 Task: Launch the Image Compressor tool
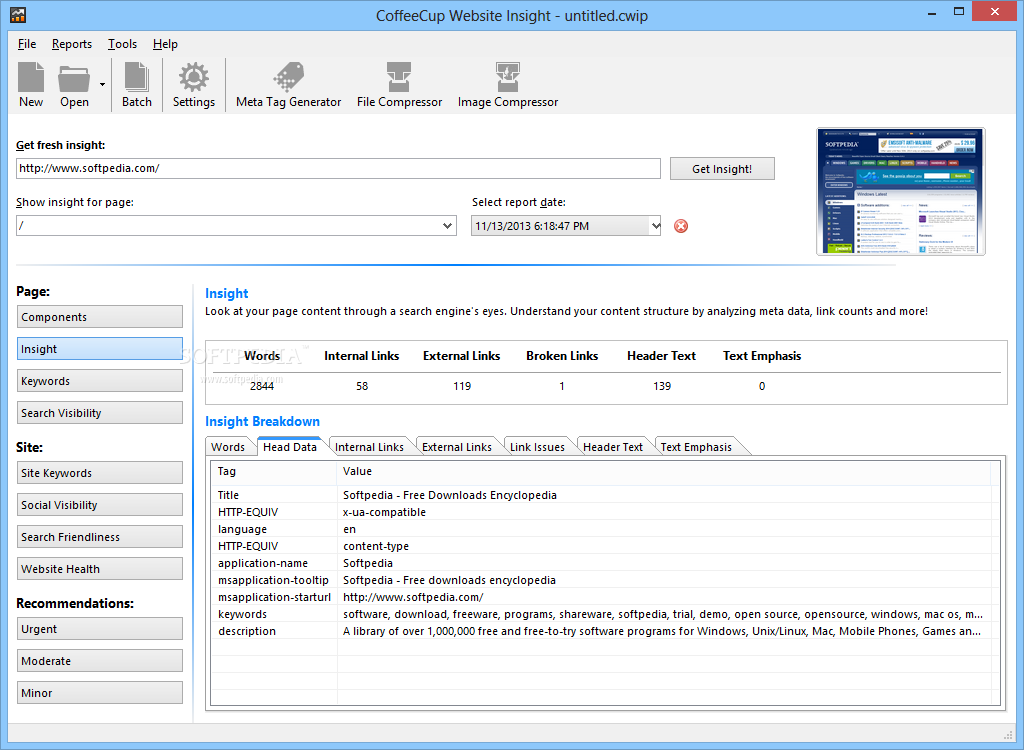click(x=507, y=84)
